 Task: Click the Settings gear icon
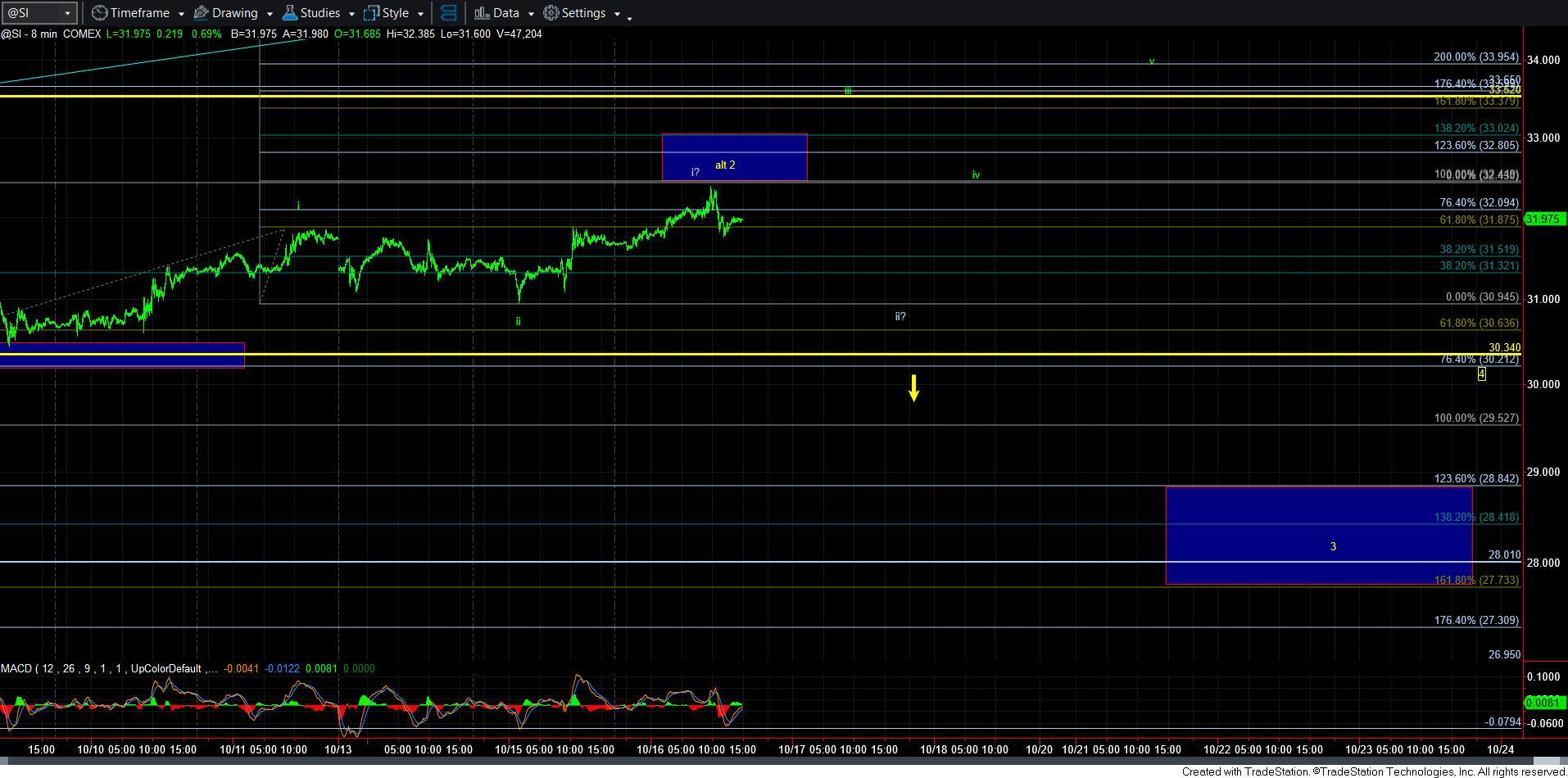tap(551, 13)
